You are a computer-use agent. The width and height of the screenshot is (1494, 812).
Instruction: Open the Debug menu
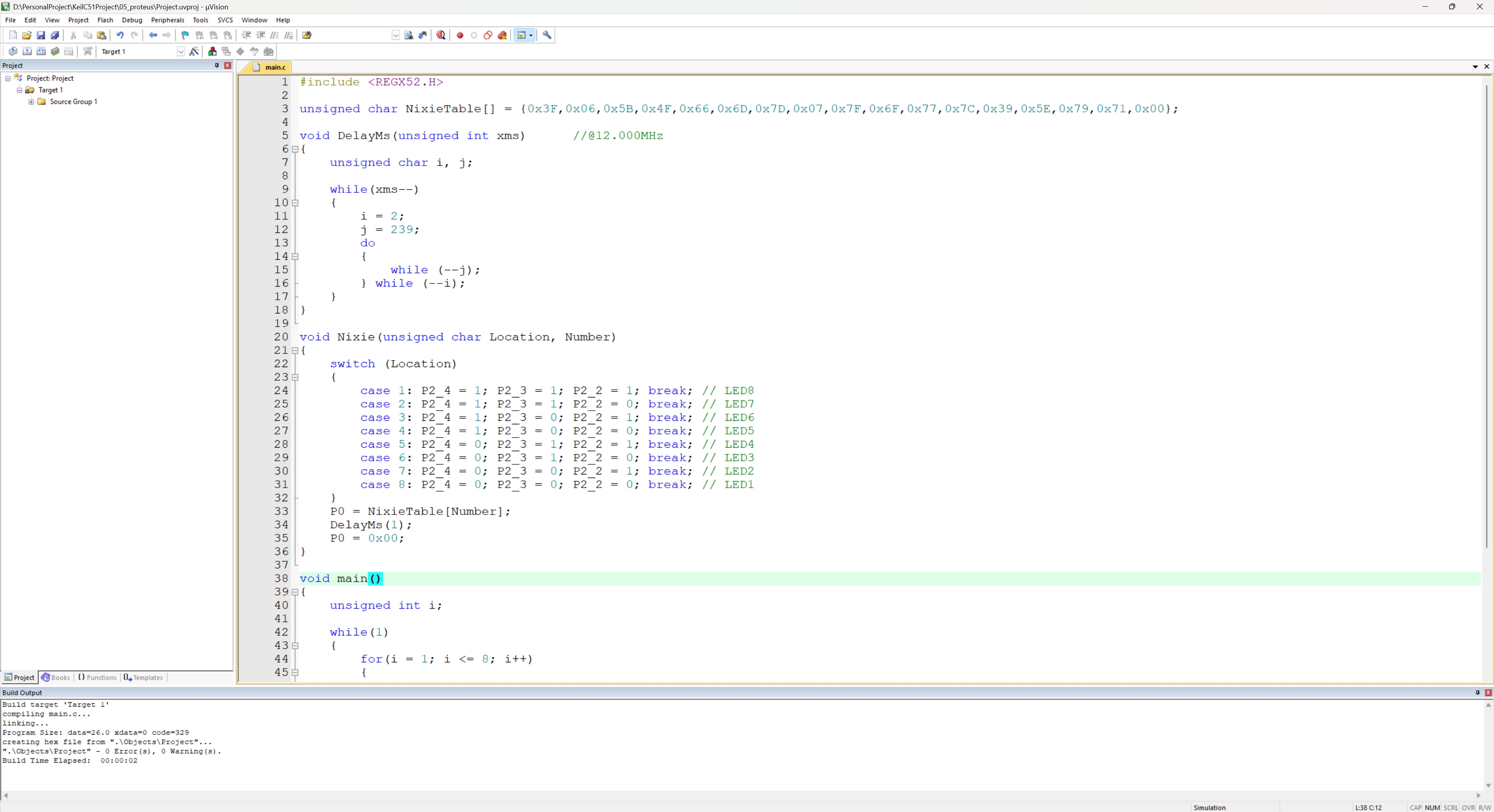pyautogui.click(x=132, y=20)
